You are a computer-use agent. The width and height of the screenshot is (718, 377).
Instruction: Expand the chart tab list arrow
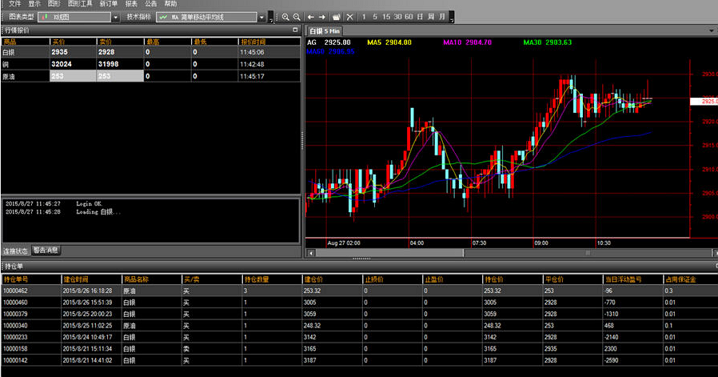tap(711, 31)
